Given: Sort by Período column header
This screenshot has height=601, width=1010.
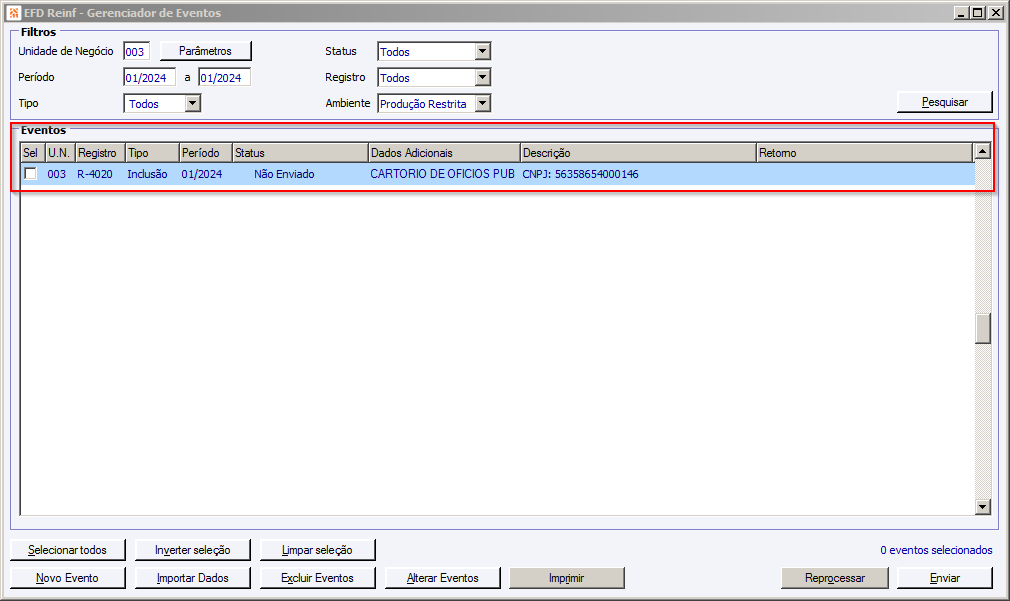Looking at the screenshot, I should 205,153.
